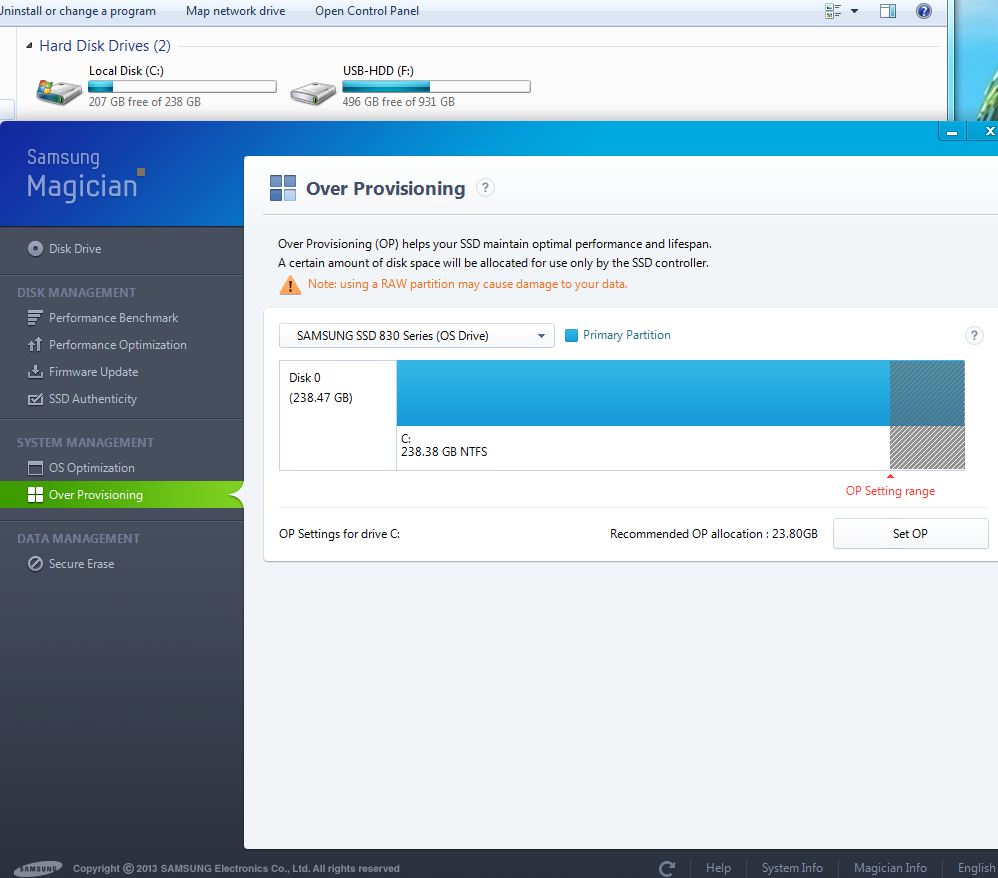Screen dimensions: 998x878
Task: Minimize the Samsung Magician window
Action: (x=952, y=132)
